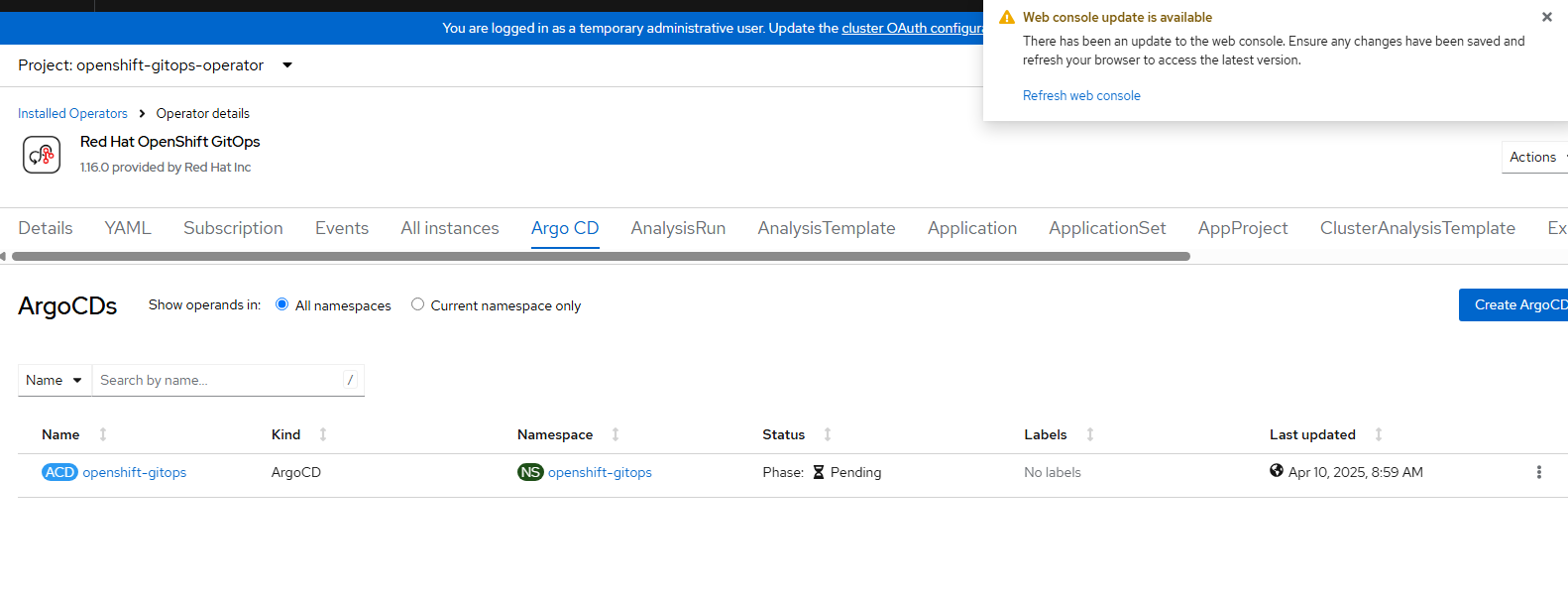Click the NS namespace badge
Image resolution: width=1568 pixels, height=598 pixels.
pos(530,472)
